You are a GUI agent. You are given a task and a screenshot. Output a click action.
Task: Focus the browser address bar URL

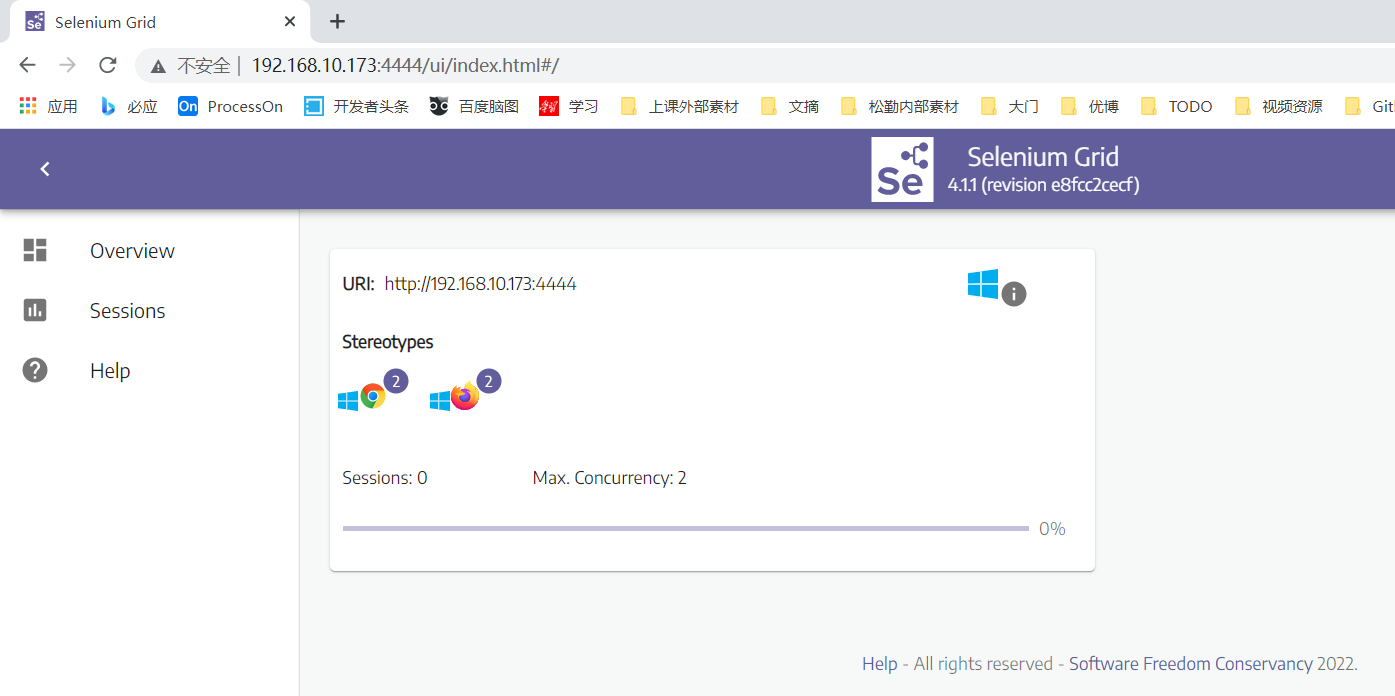click(x=405, y=66)
